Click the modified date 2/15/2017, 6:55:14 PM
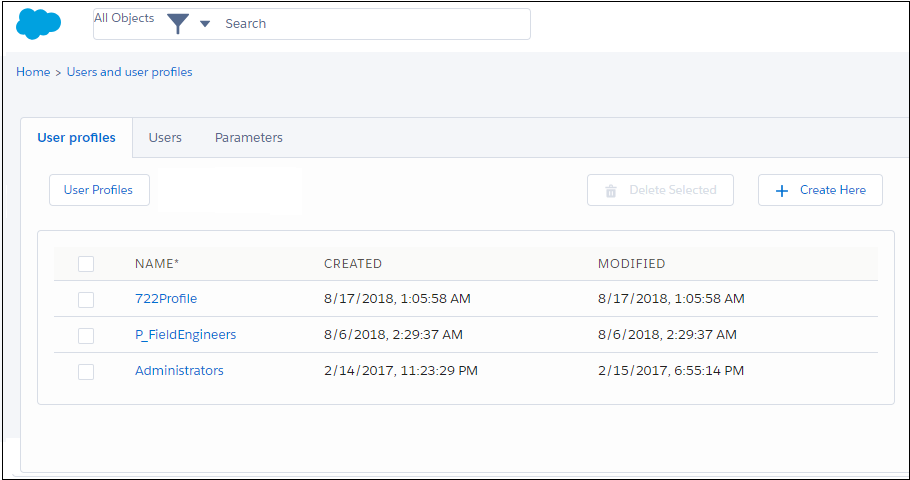910x480 pixels. coord(671,370)
